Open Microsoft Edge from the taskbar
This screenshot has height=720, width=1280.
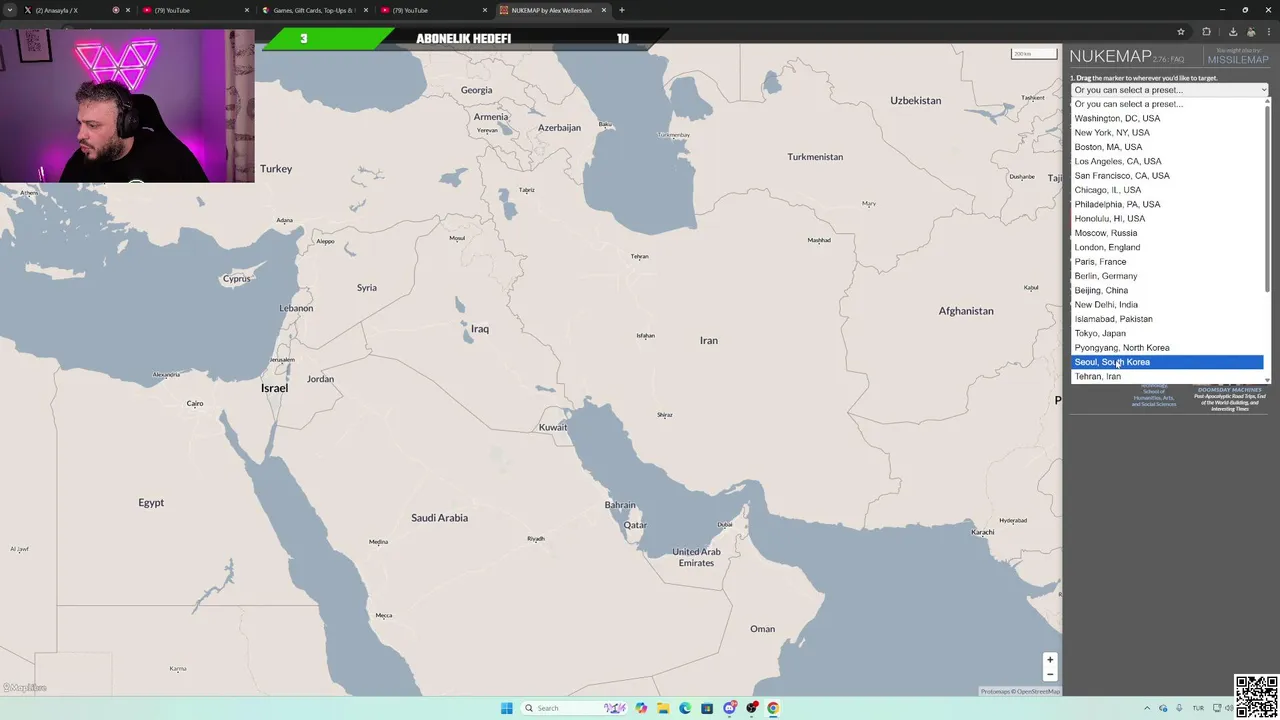(685, 708)
